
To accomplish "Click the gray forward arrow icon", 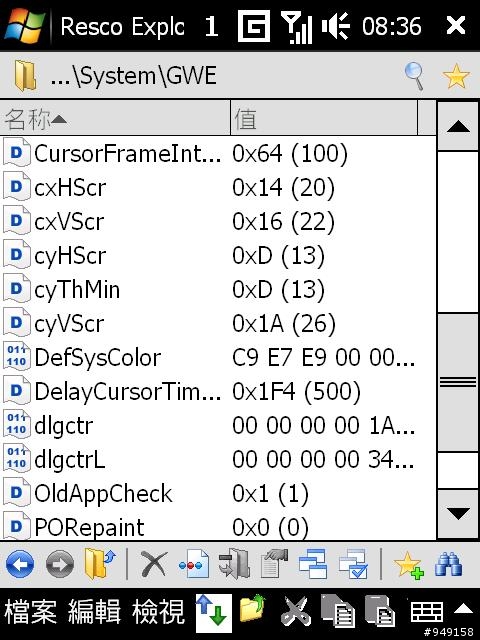I will (x=60, y=564).
